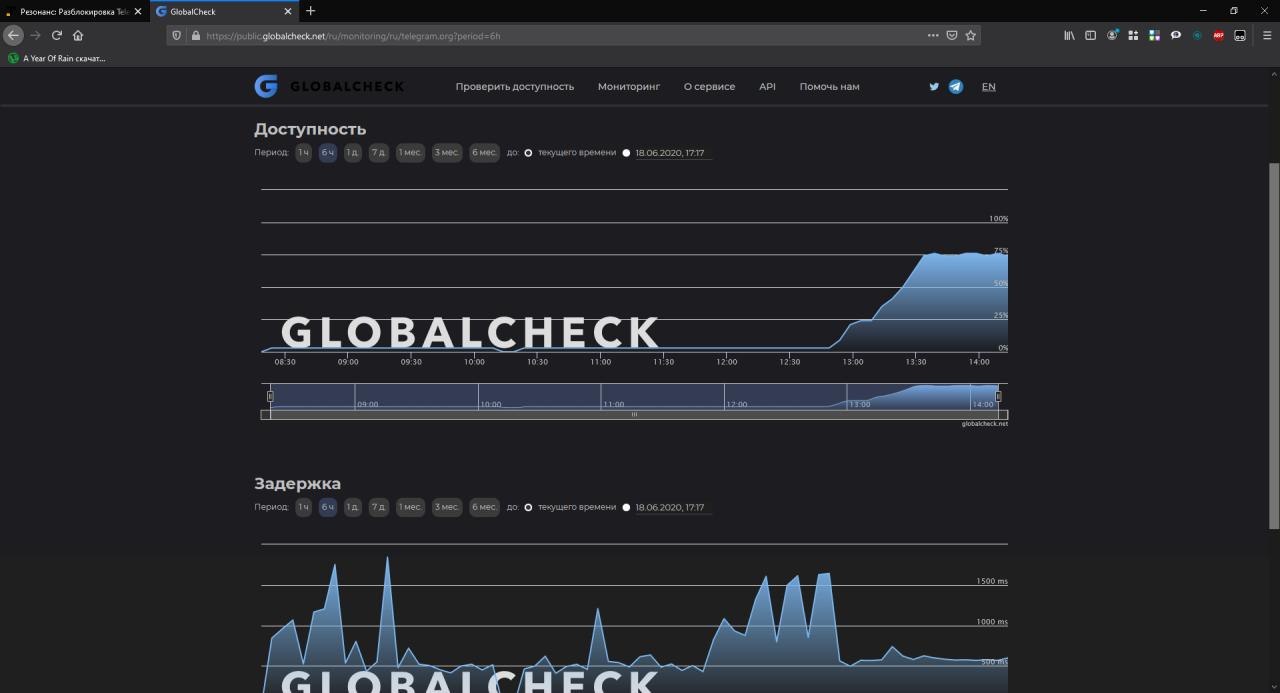Set Доступность period to 6 ч
Image resolution: width=1280 pixels, height=693 pixels.
click(x=328, y=153)
